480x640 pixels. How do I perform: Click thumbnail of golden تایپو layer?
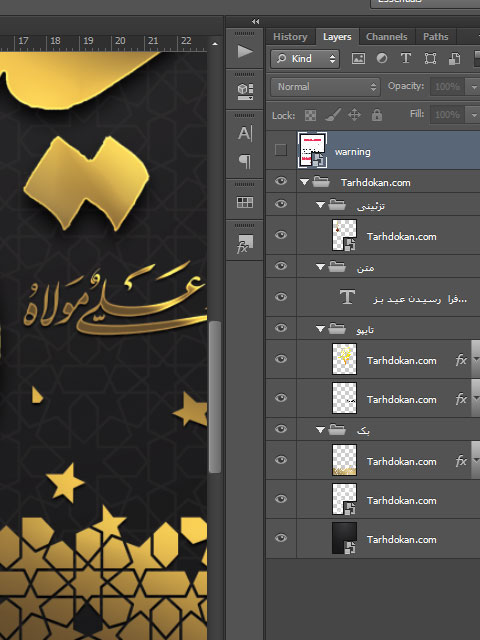point(344,359)
